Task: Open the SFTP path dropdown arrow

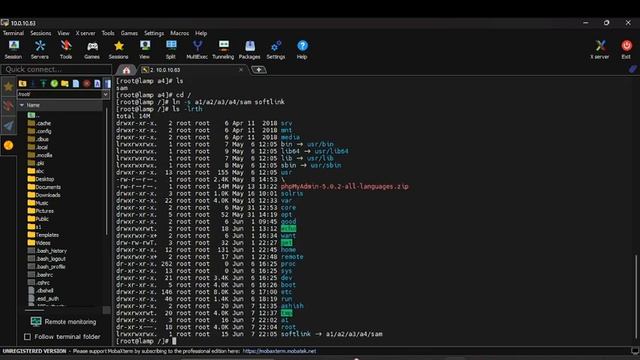Action: click(106, 94)
